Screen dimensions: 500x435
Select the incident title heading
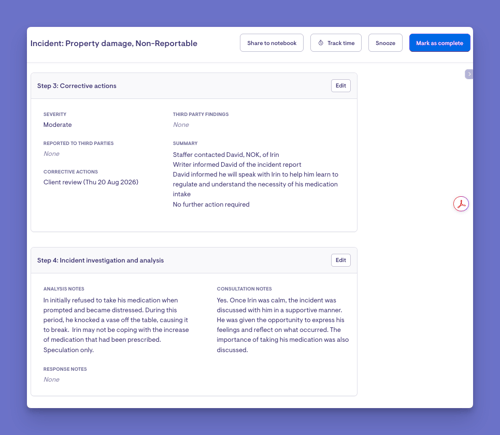(x=114, y=43)
